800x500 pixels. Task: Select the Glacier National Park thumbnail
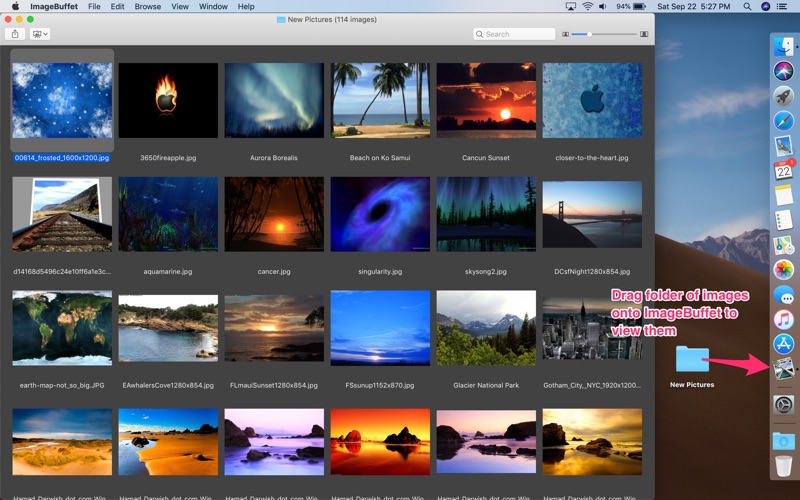click(x=486, y=328)
